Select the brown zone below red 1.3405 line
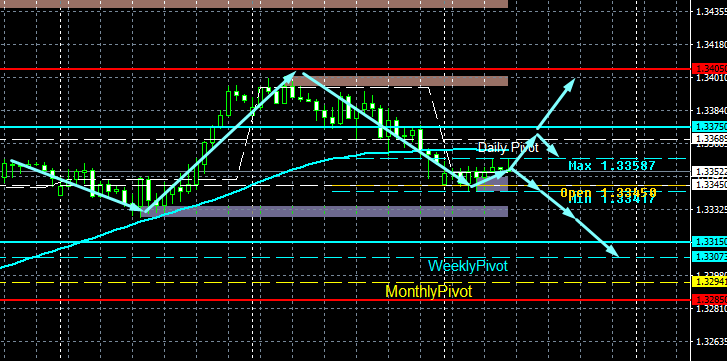The width and height of the screenshot is (727, 361). pos(401,81)
